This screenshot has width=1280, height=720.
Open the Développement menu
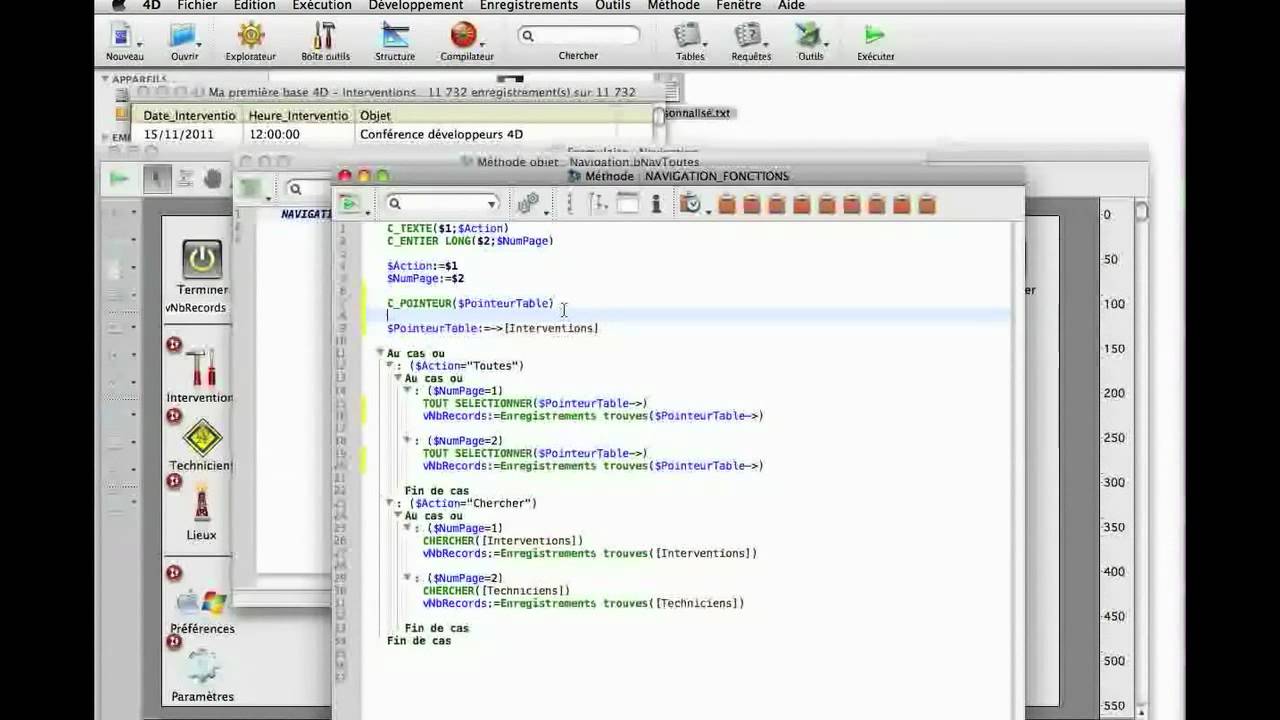coord(416,5)
